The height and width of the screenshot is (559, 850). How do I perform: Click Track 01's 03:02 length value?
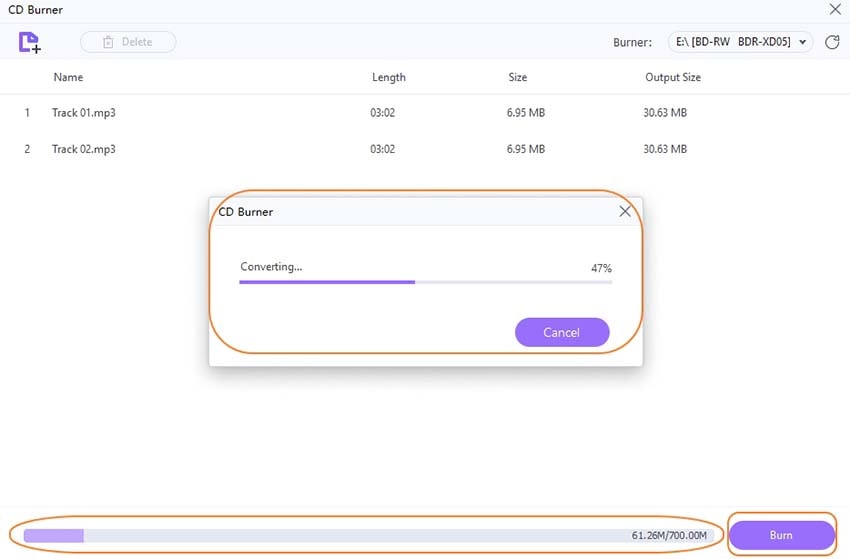pyautogui.click(x=382, y=113)
